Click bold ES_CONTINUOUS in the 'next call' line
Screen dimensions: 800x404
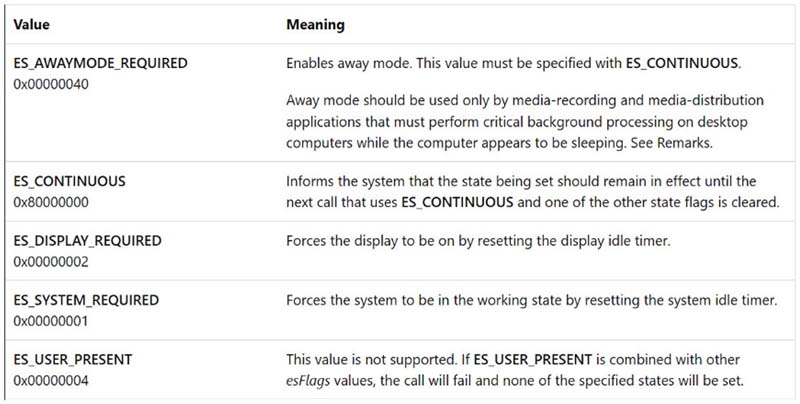point(456,203)
